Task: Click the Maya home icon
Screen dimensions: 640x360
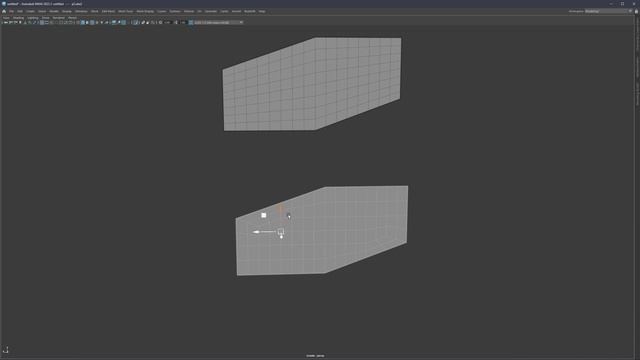Action: pos(4,11)
